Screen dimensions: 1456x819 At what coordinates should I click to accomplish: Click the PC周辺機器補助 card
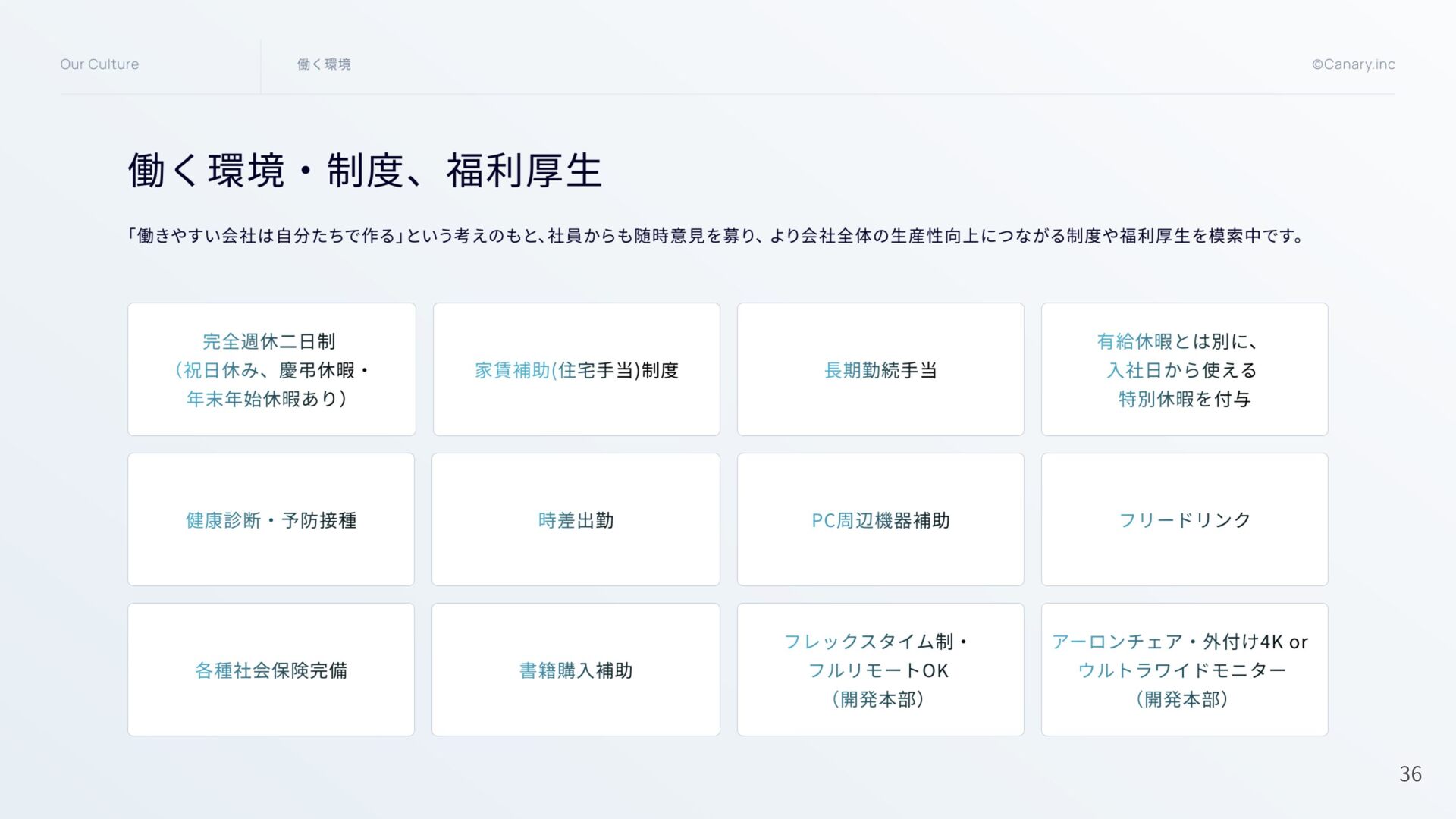(880, 520)
